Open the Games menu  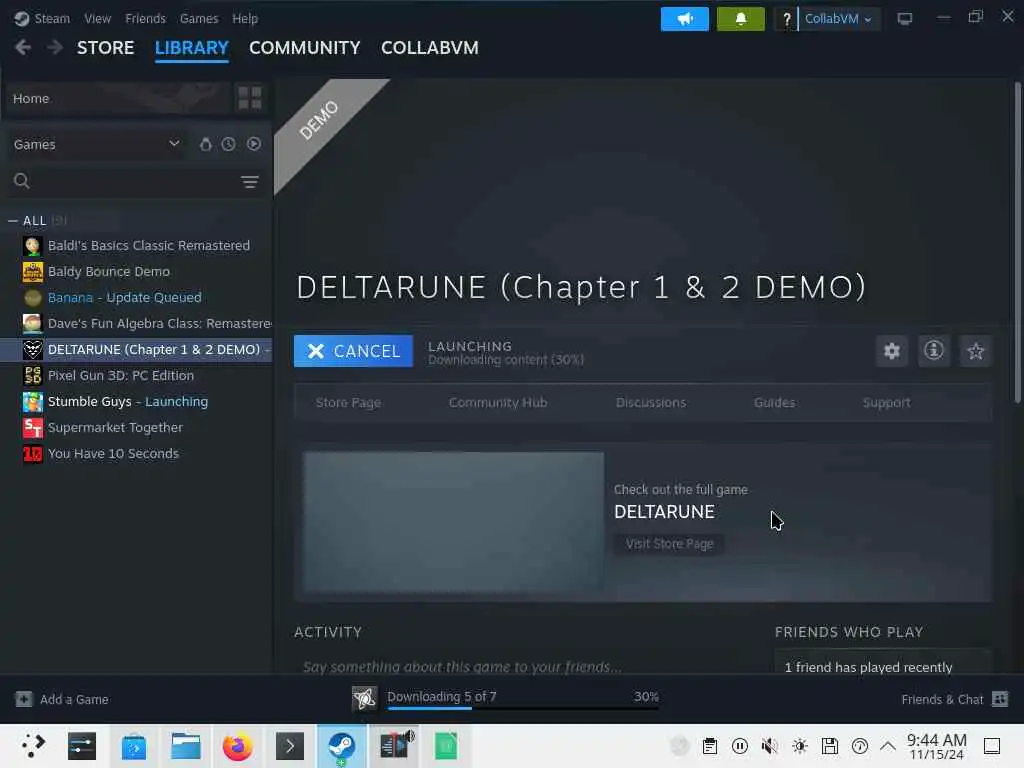pos(199,18)
